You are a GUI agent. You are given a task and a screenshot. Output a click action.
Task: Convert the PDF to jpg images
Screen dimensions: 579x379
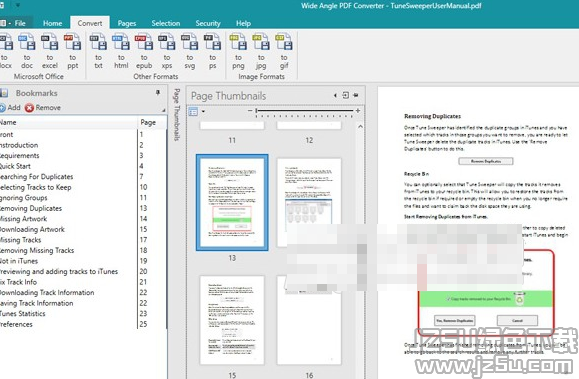pyautogui.click(x=261, y=51)
